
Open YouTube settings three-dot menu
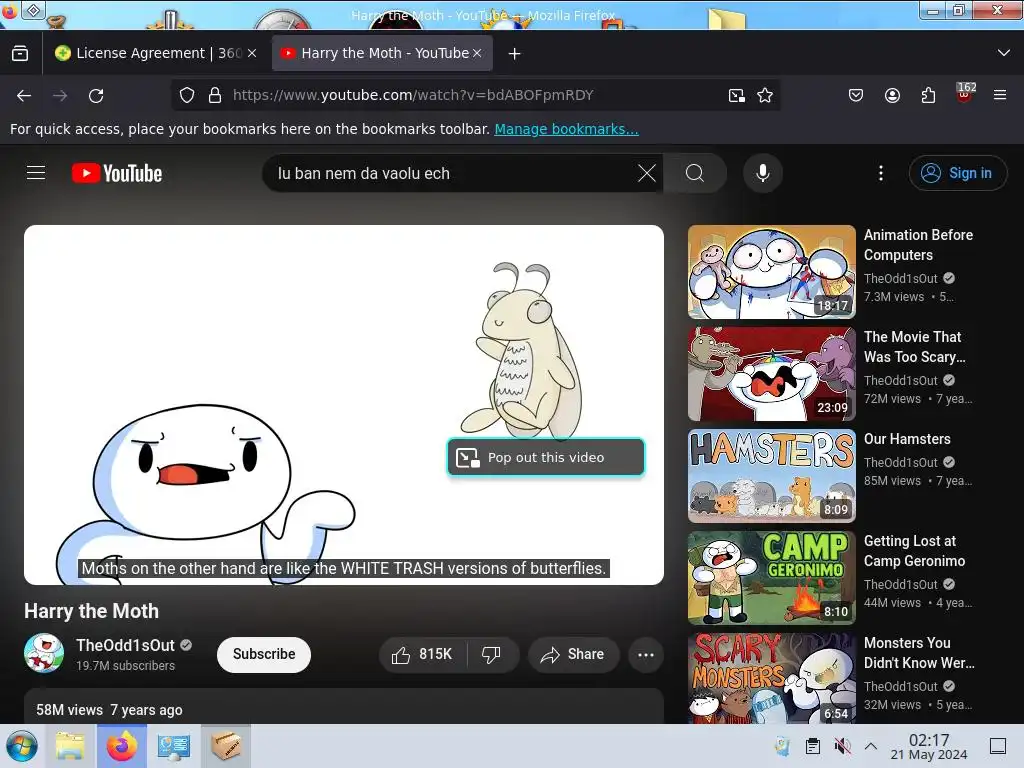point(881,173)
